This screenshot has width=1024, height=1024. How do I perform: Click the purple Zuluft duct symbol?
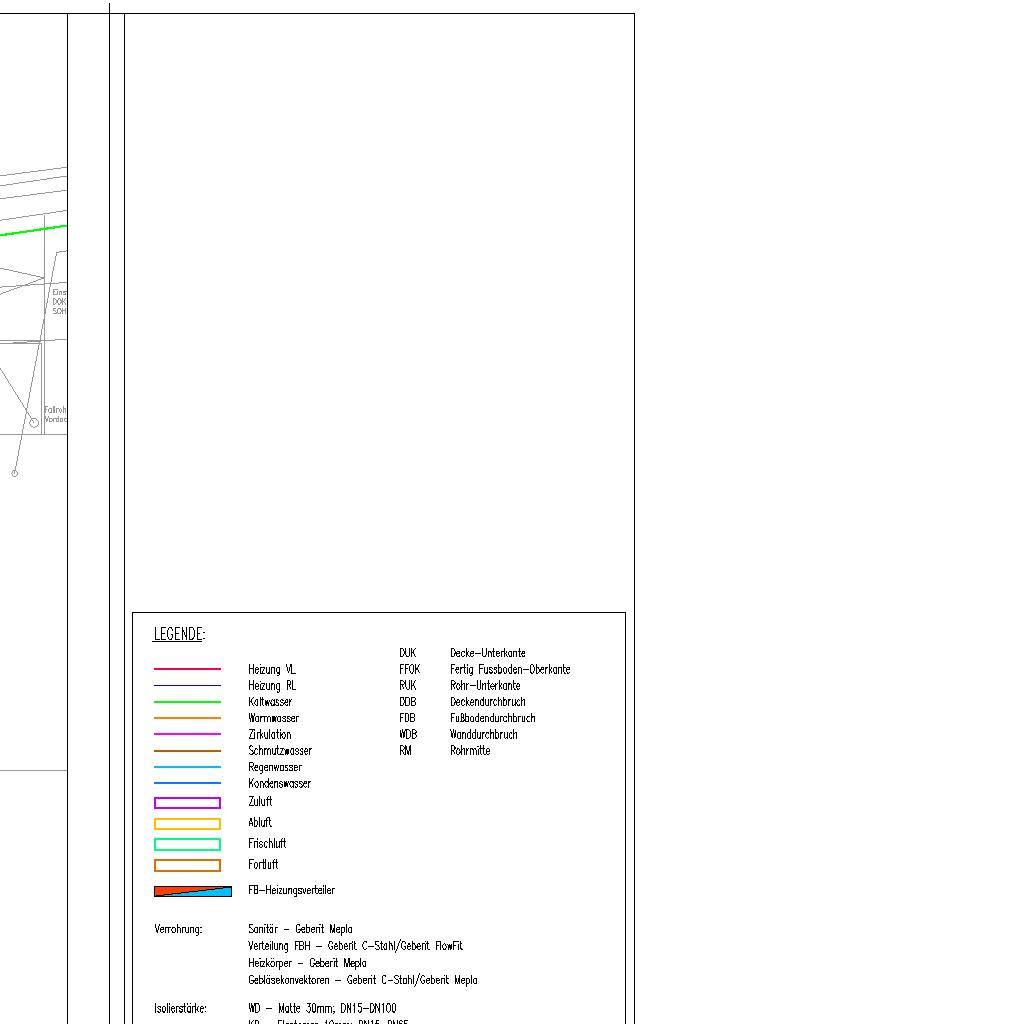(x=187, y=803)
